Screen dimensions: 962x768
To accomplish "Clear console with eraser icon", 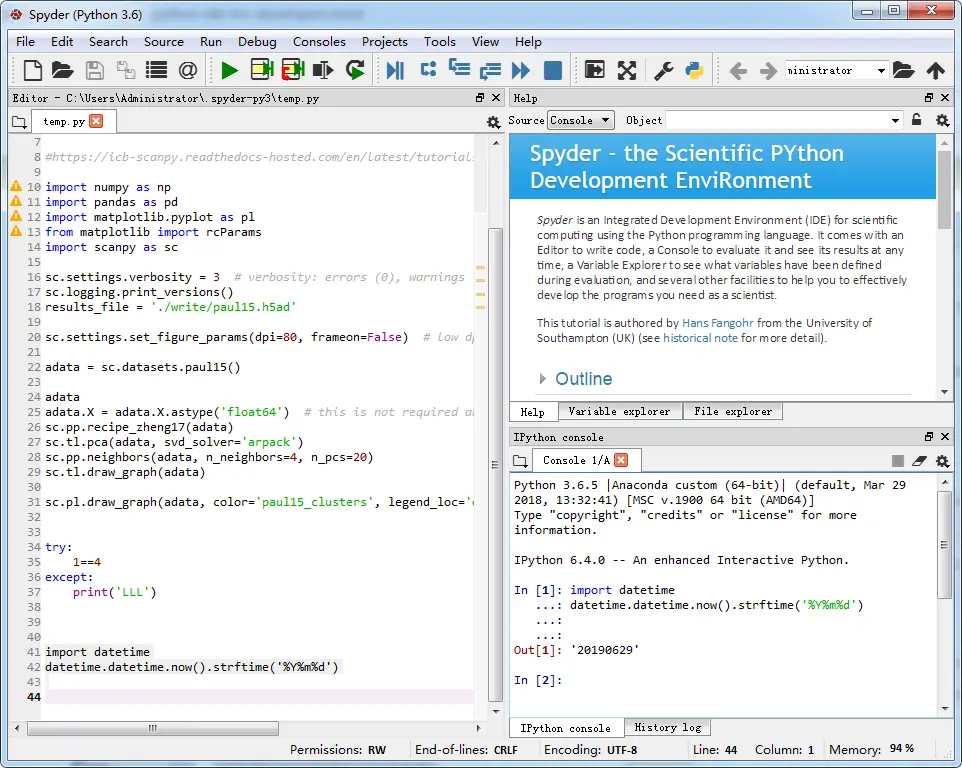I will click(x=919, y=461).
